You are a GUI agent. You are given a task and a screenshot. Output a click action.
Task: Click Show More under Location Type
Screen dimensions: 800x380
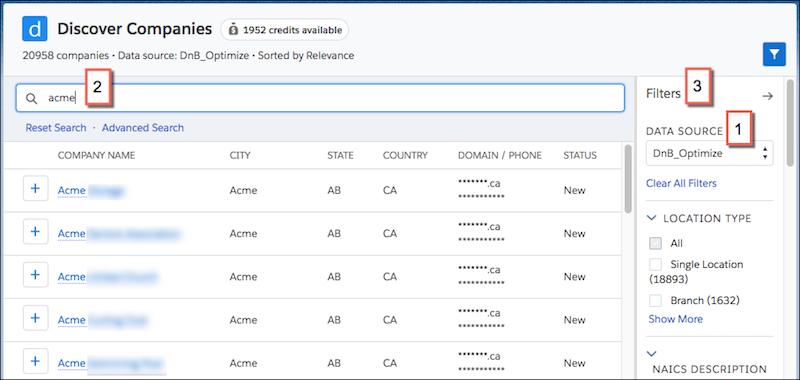676,319
